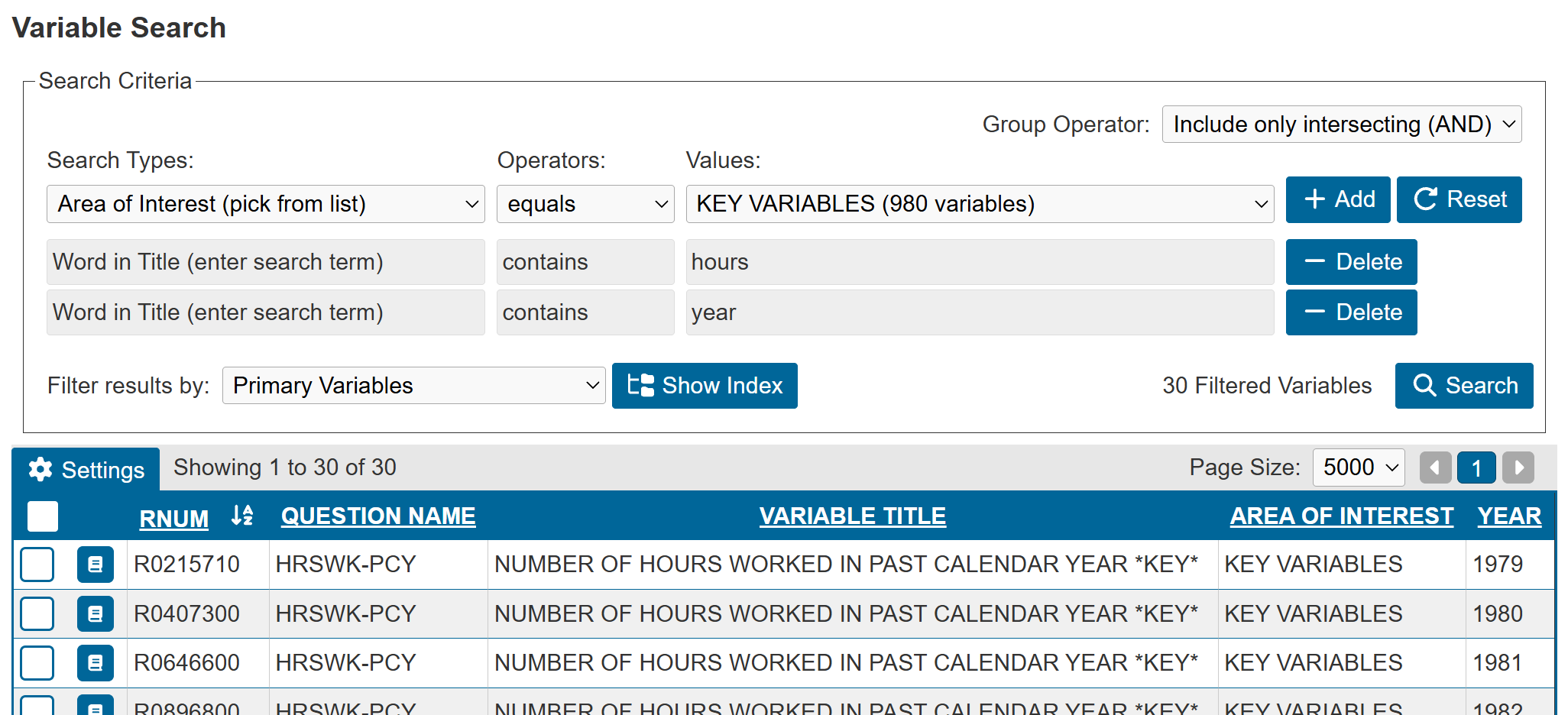This screenshot has width=1568, height=715.
Task: Open variable details icon for R0215710
Action: 96,565
